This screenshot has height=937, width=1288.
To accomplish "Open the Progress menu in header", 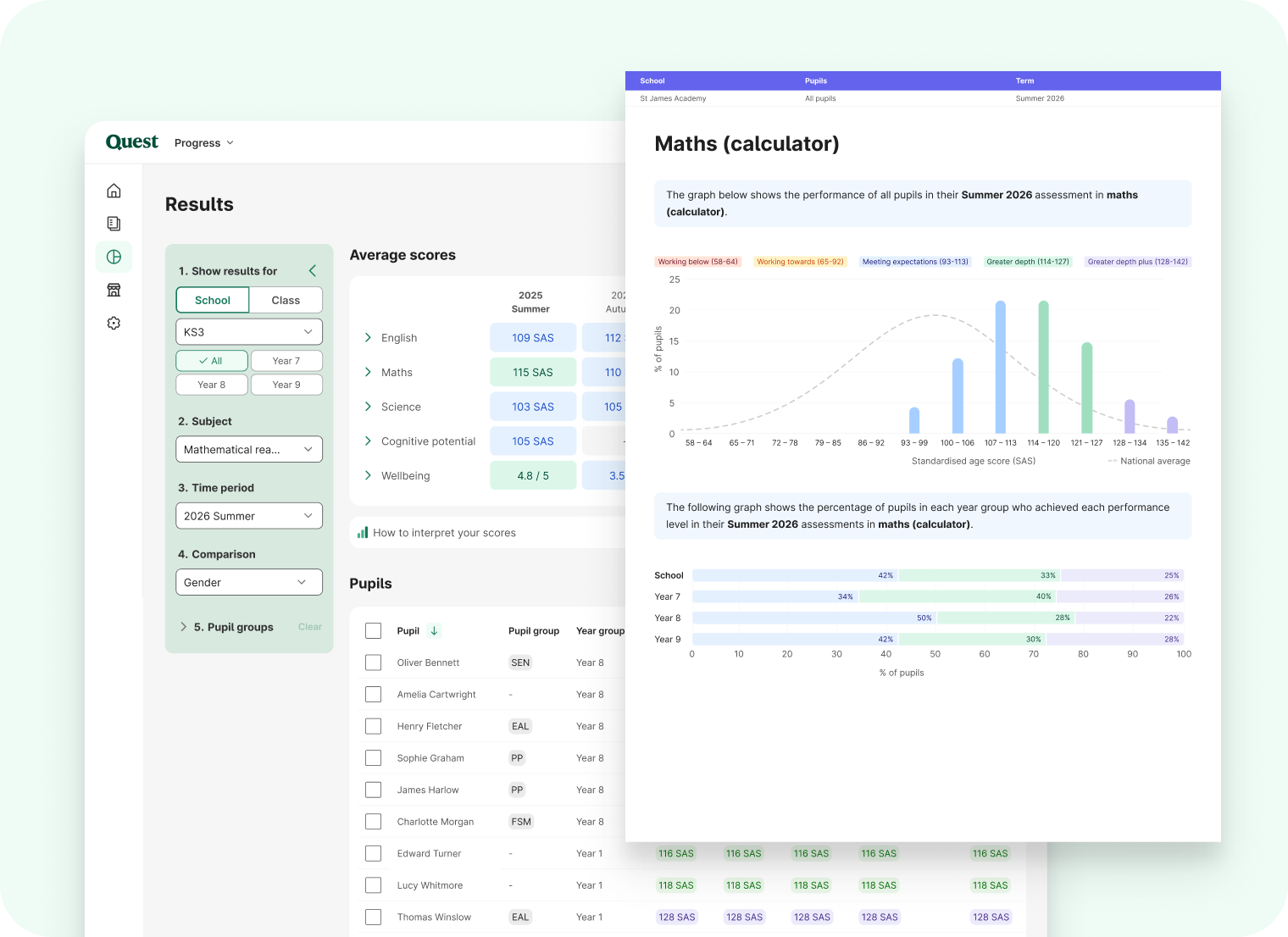I will (203, 143).
